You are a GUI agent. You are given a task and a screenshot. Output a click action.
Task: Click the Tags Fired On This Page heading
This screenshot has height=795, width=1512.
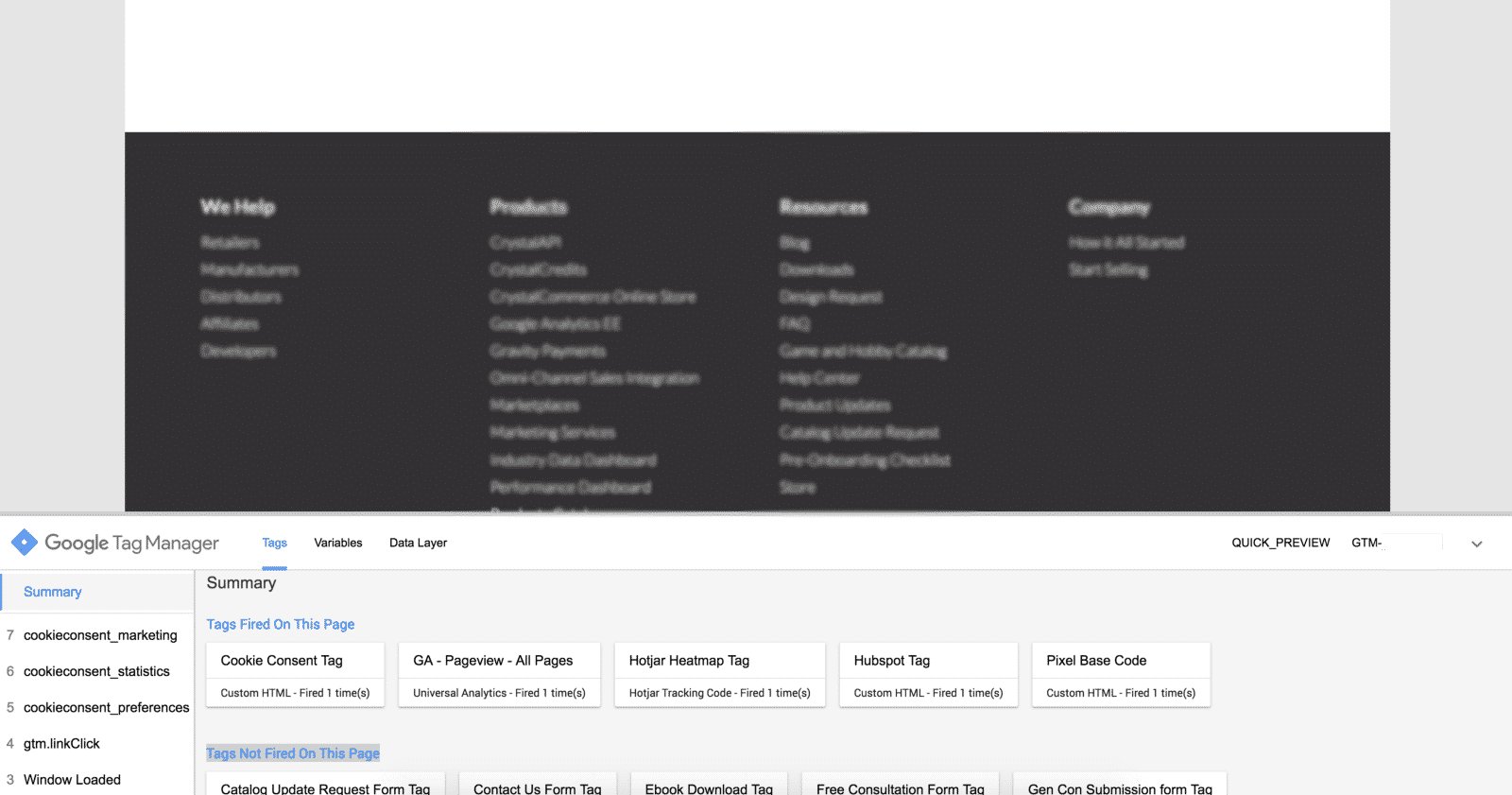point(281,624)
